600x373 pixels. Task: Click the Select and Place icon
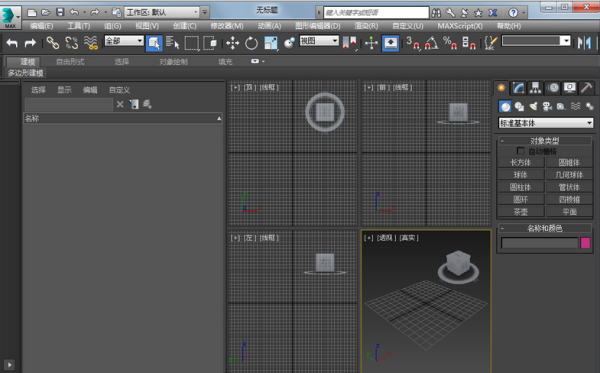289,43
